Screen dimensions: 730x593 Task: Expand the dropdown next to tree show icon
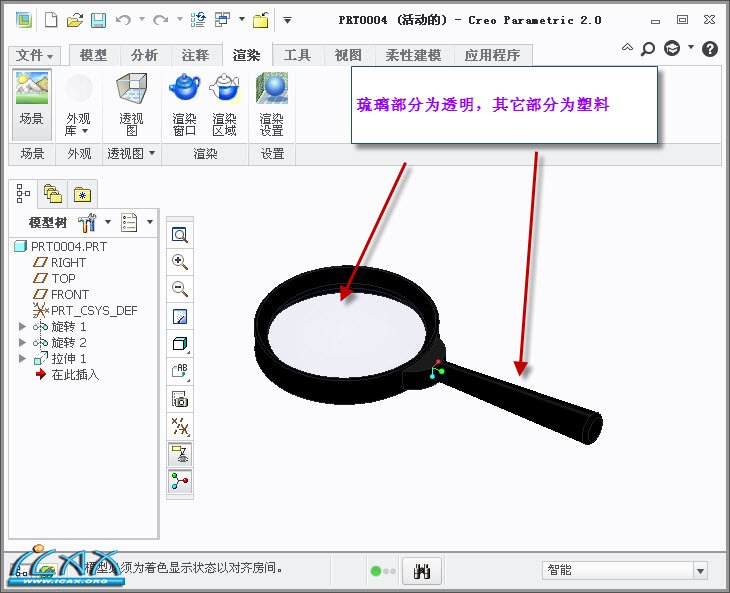[150, 222]
